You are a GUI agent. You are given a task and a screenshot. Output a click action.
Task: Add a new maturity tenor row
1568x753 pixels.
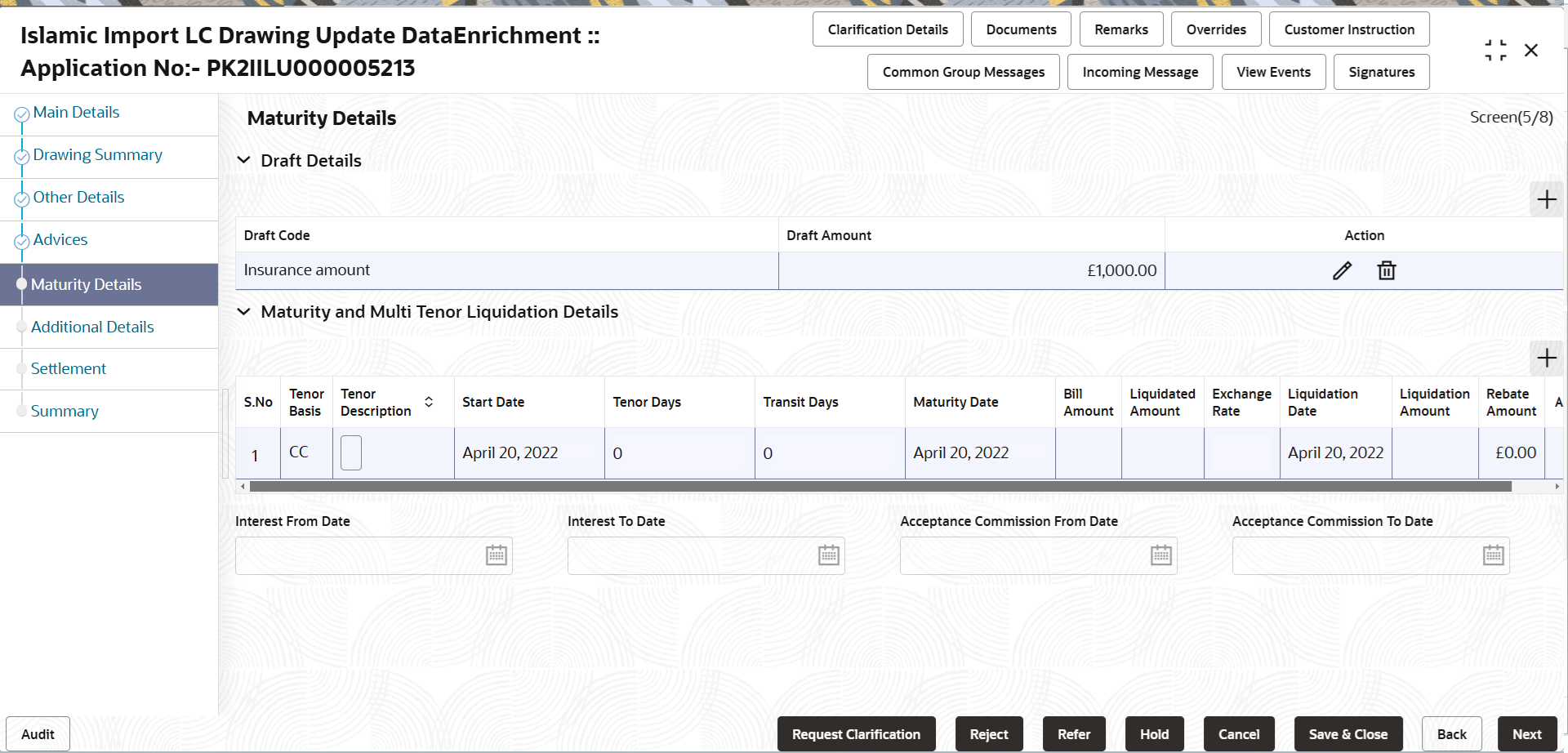click(x=1547, y=359)
